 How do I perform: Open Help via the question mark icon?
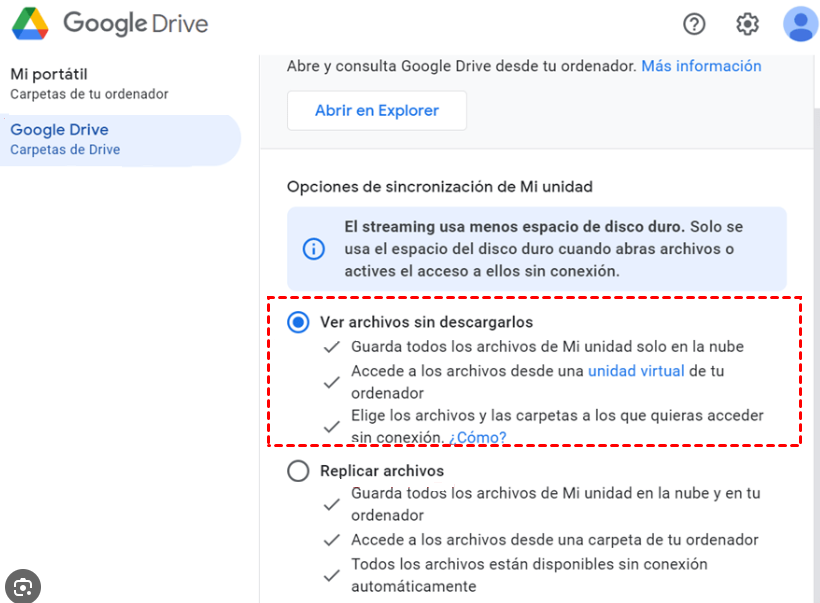pyautogui.click(x=694, y=24)
